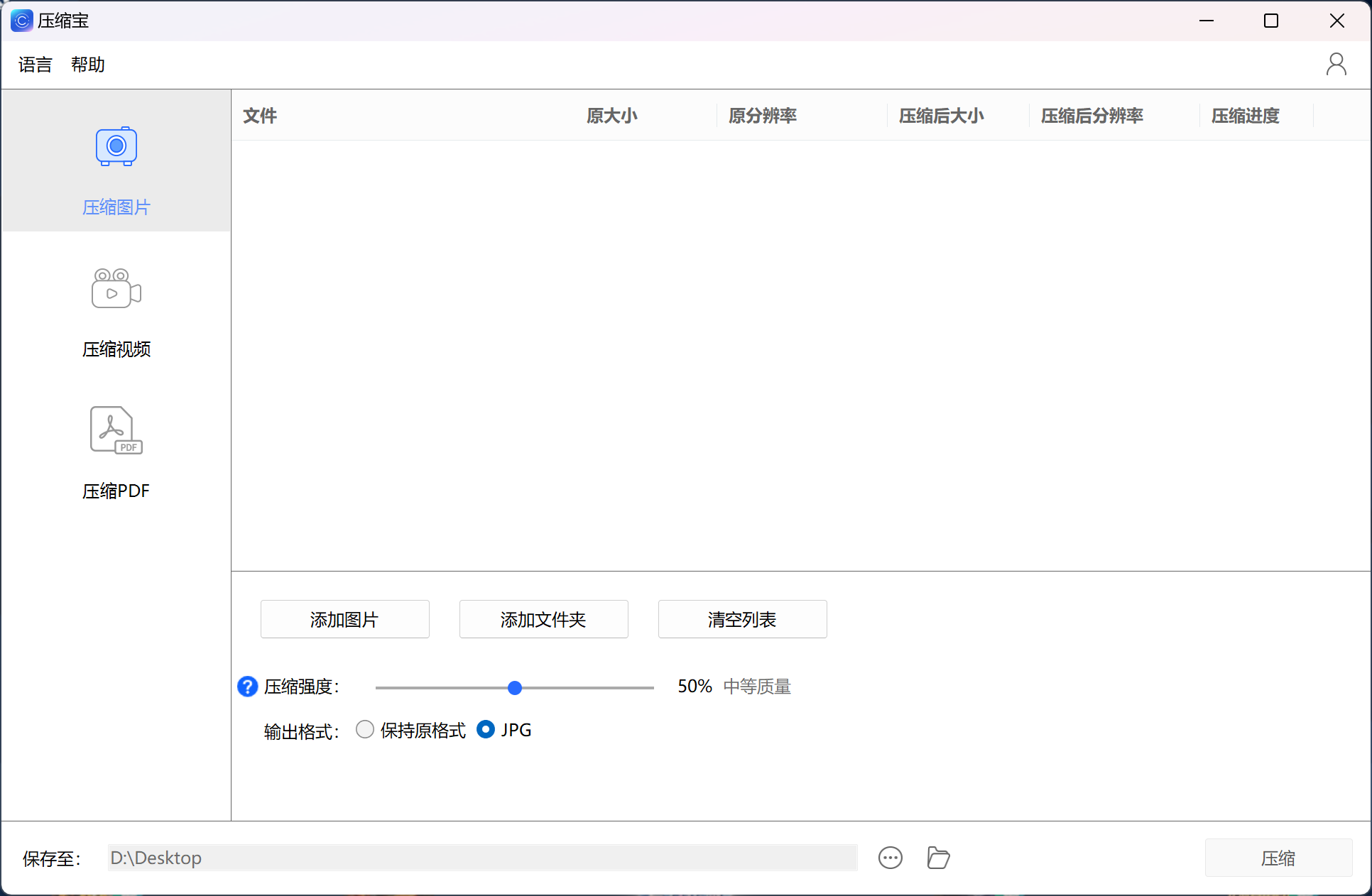Minimize the 压缩宝 window
Image resolution: width=1372 pixels, height=896 pixels.
[1207, 21]
